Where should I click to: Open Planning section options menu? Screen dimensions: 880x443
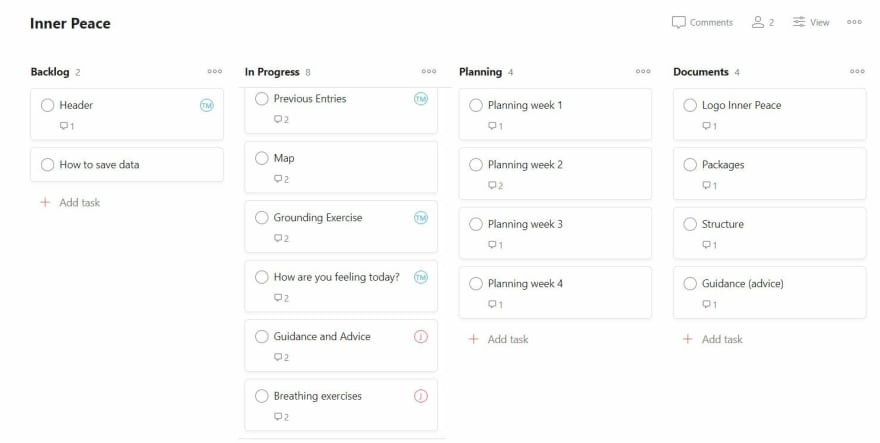(x=643, y=71)
